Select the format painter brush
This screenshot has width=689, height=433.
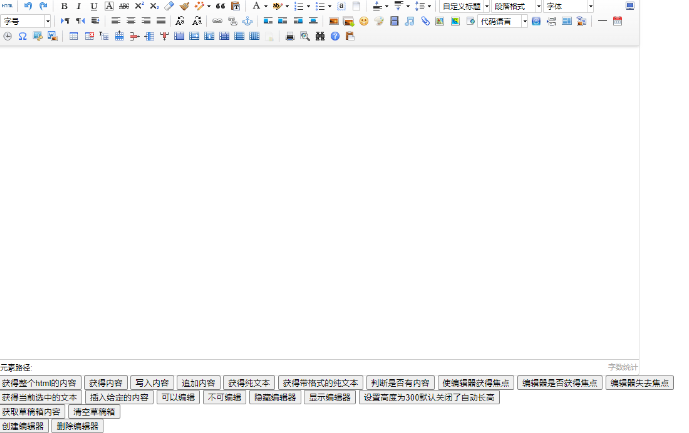click(x=184, y=6)
